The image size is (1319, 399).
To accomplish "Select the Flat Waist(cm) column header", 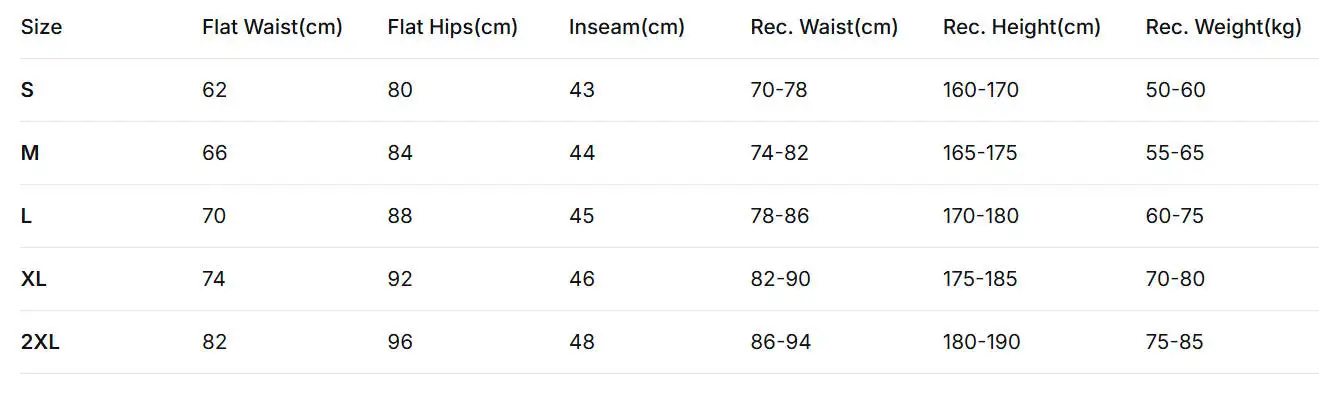I will click(x=272, y=28).
